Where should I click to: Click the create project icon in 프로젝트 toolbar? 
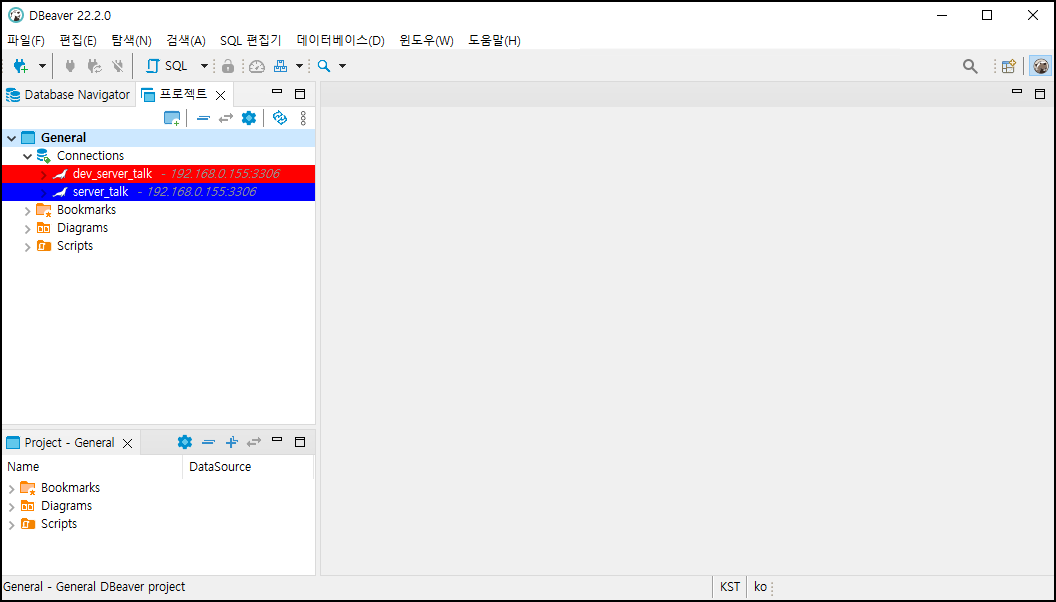172,119
